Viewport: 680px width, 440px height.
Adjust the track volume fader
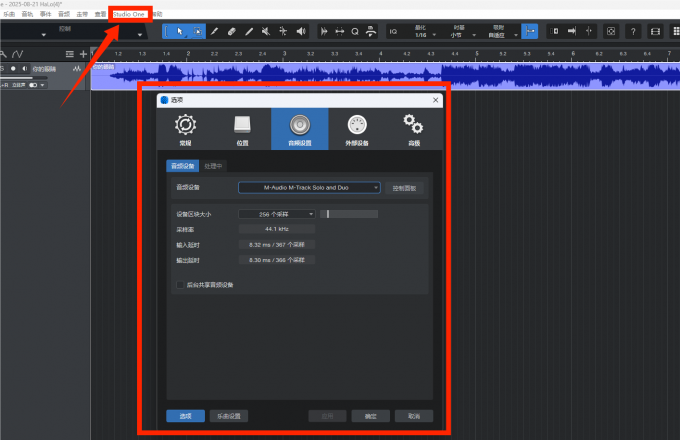(23, 78)
